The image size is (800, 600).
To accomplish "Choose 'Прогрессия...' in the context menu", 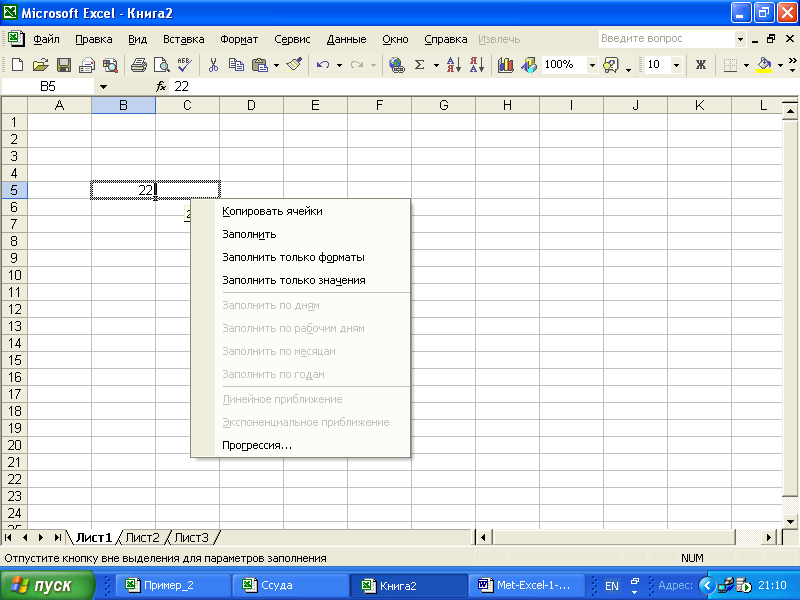I will [301, 445].
